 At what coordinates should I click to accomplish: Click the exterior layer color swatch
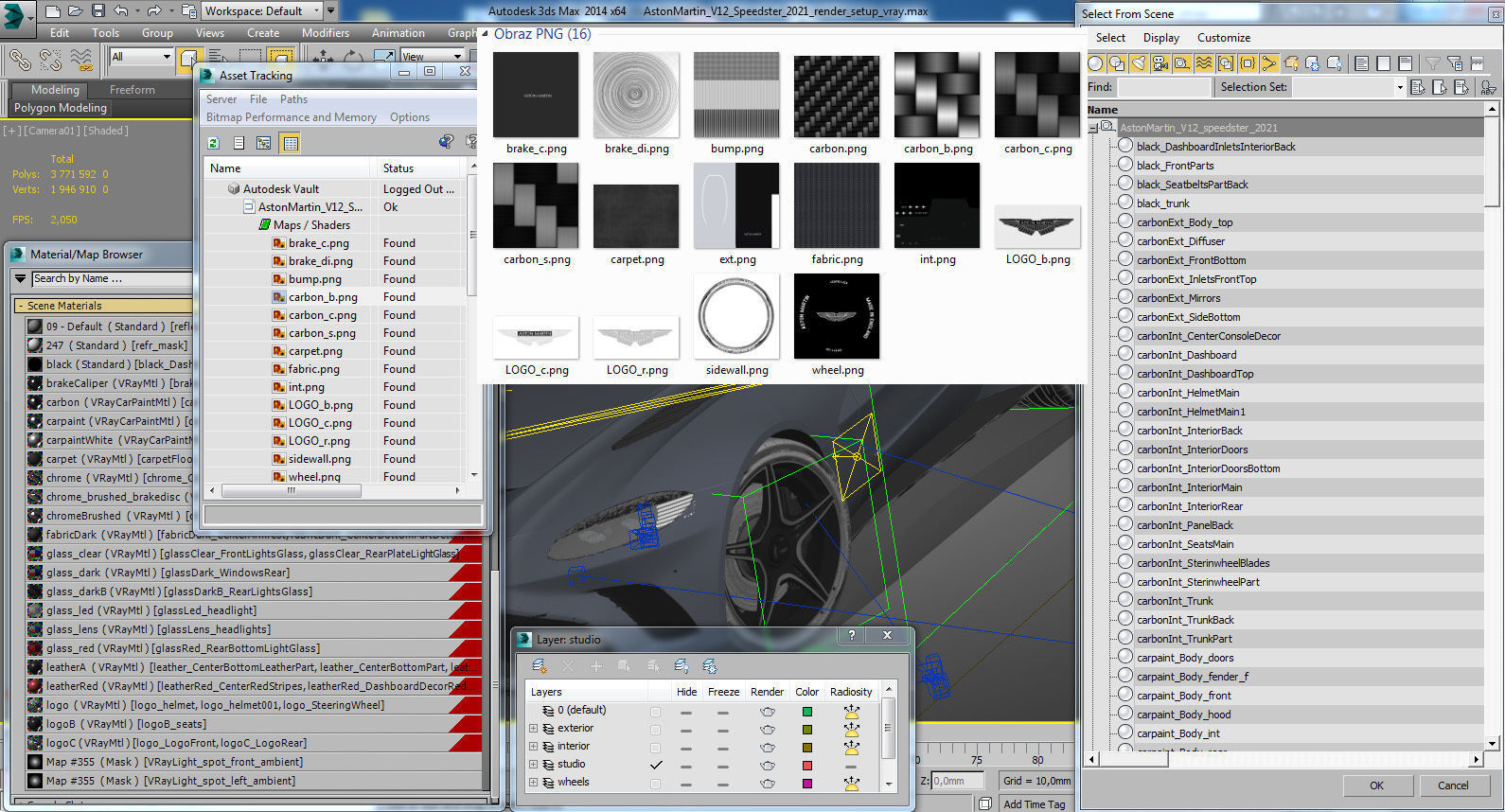(x=806, y=730)
